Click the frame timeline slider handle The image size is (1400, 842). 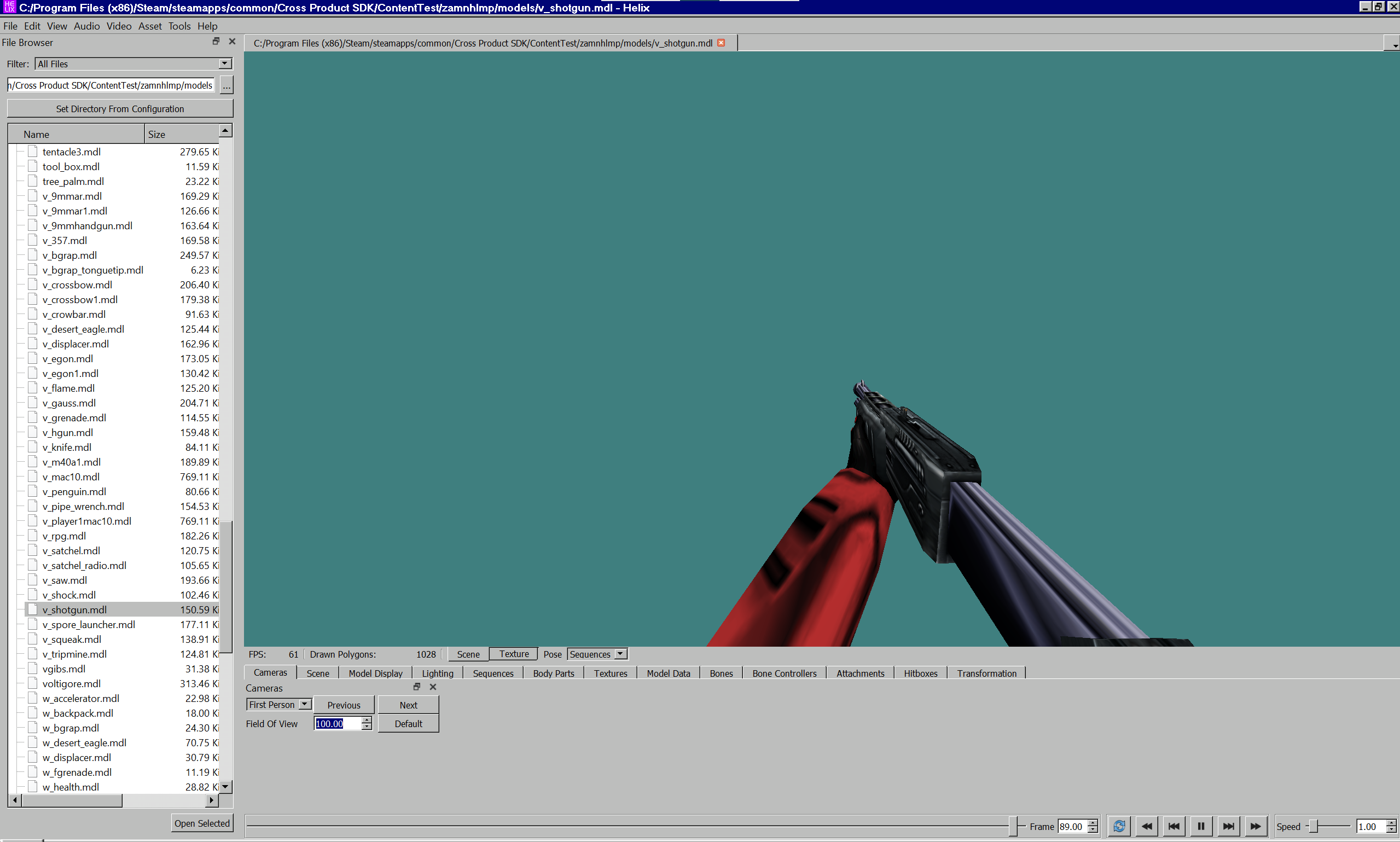(x=1013, y=826)
